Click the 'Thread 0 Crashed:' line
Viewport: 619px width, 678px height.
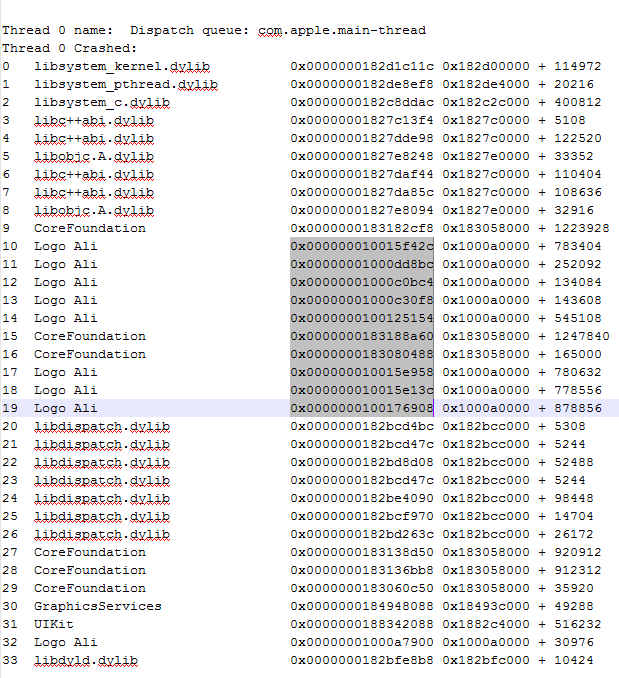tap(70, 48)
